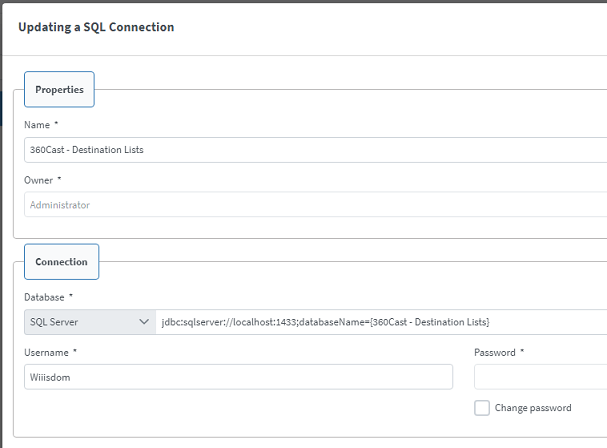Select the Properties section header
Viewport: 607px width, 448px height.
pos(59,89)
